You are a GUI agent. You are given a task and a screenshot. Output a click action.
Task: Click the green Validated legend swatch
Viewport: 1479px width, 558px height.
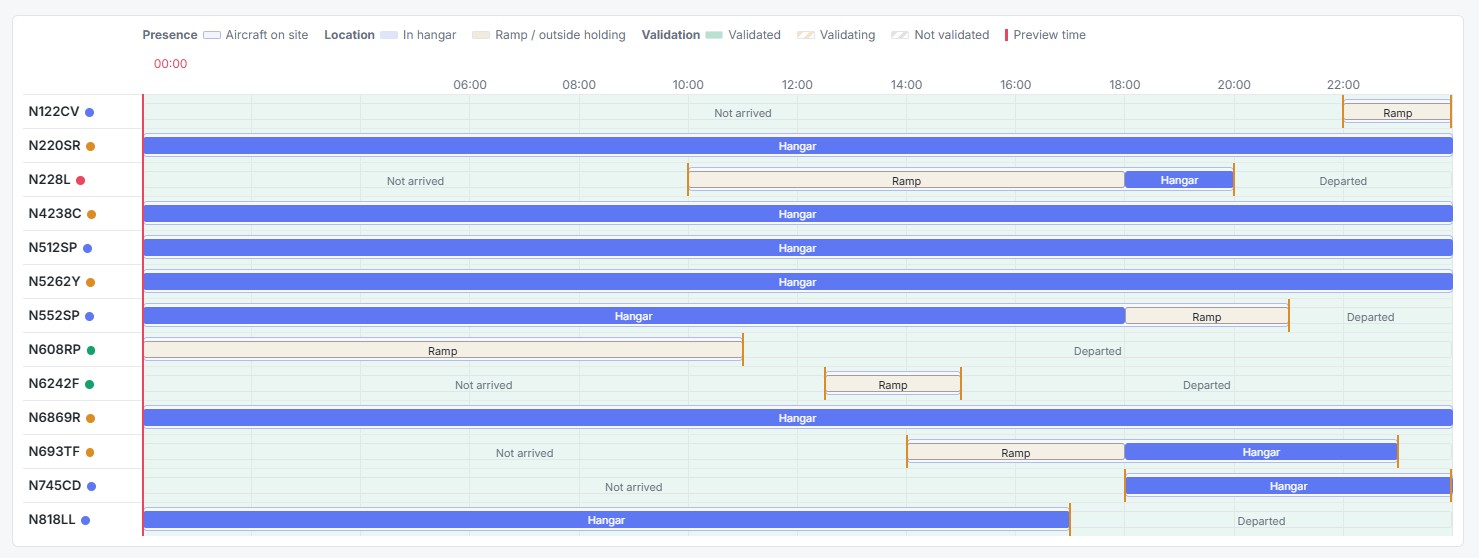[x=714, y=35]
